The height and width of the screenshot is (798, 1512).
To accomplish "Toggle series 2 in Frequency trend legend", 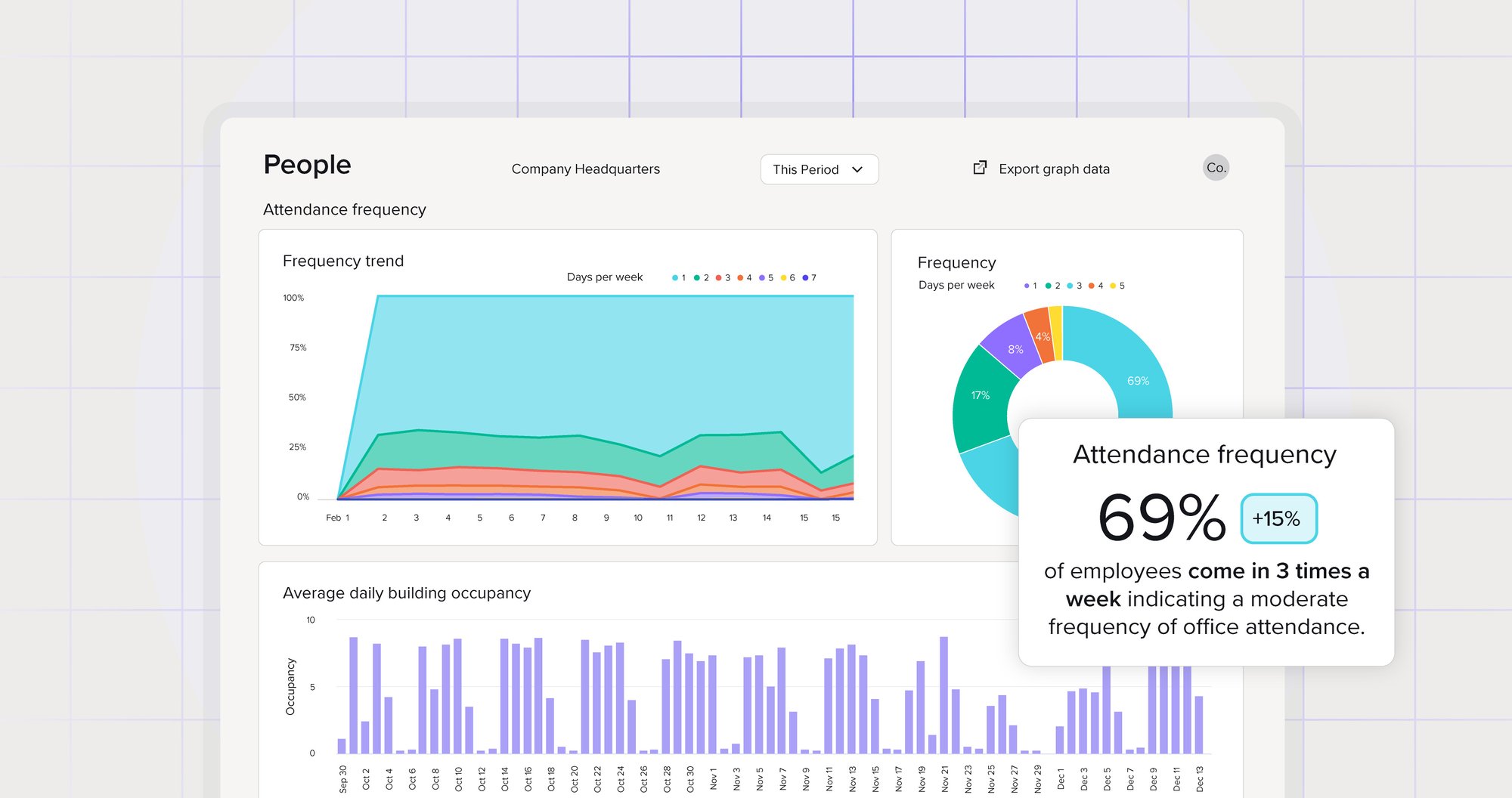I will coord(701,278).
